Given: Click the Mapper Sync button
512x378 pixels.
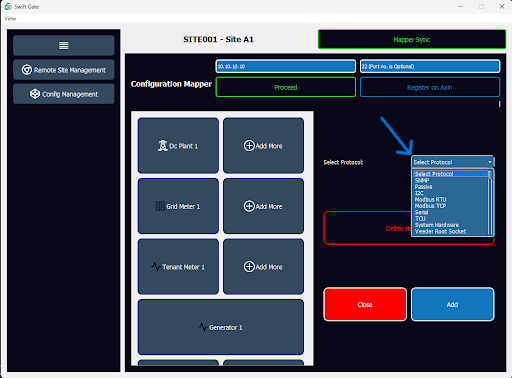Looking at the screenshot, I should [412, 39].
